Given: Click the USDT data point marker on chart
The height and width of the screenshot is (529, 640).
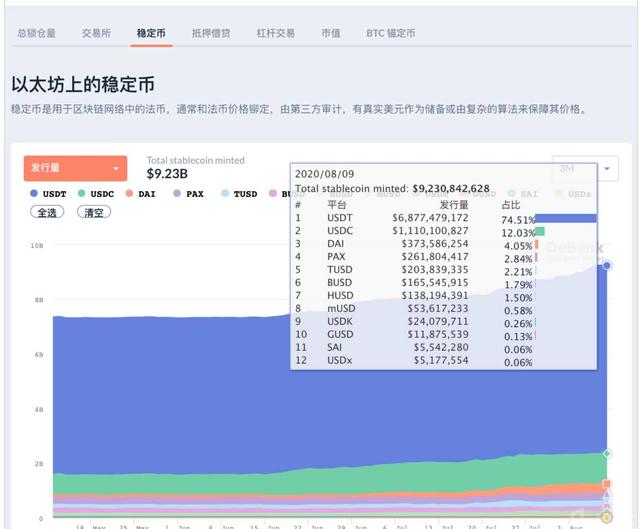Looking at the screenshot, I should tap(607, 266).
